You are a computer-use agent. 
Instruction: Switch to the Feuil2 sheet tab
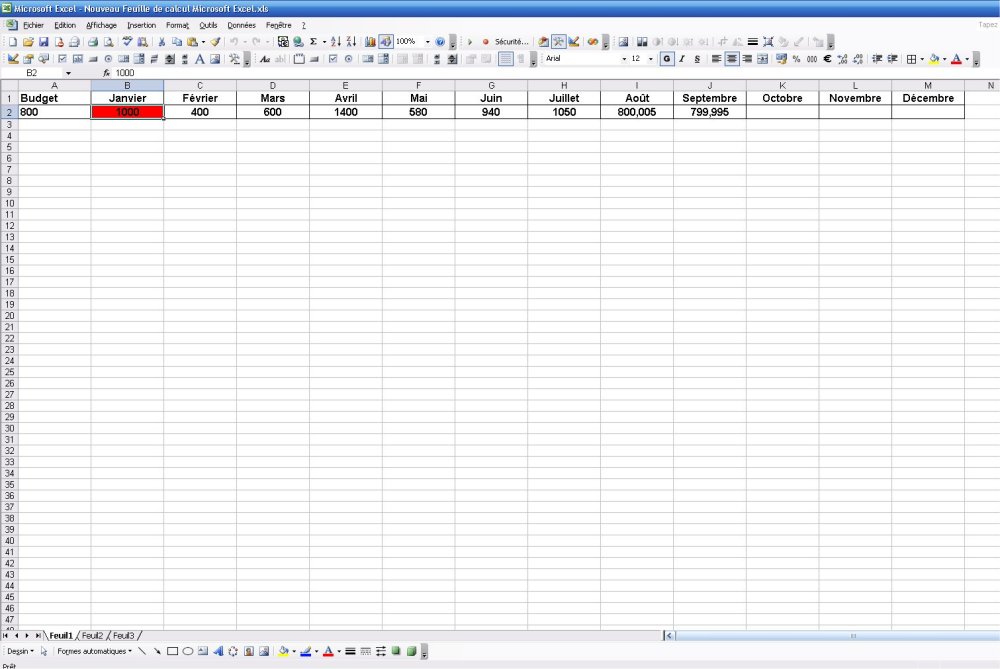pos(92,635)
